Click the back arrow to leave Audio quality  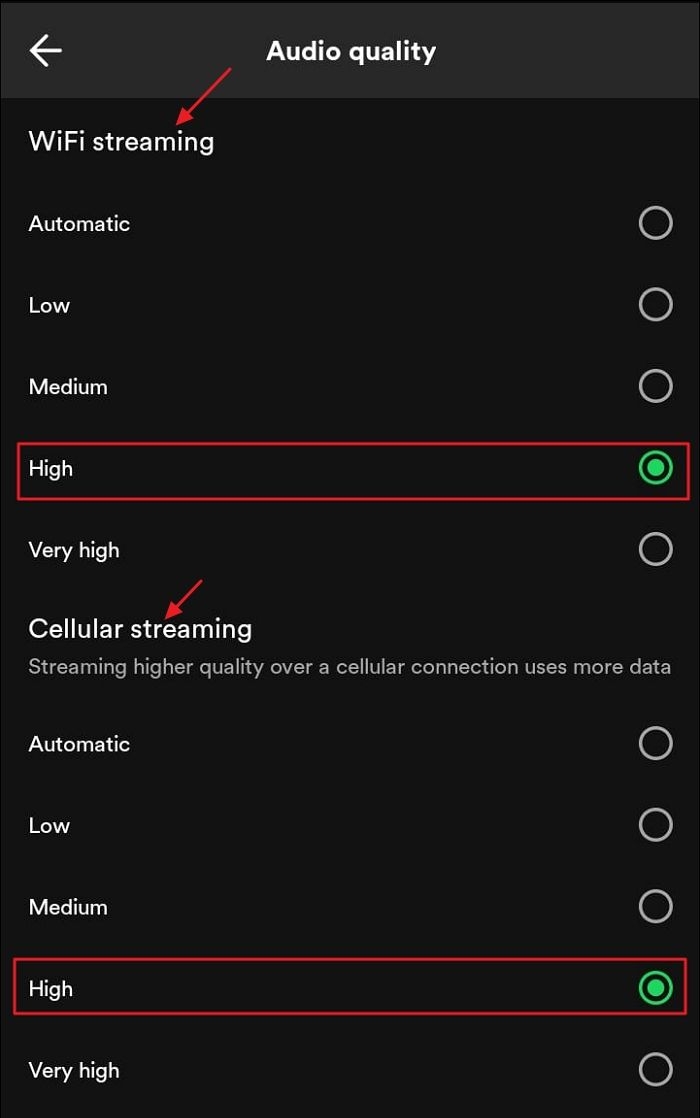45,50
